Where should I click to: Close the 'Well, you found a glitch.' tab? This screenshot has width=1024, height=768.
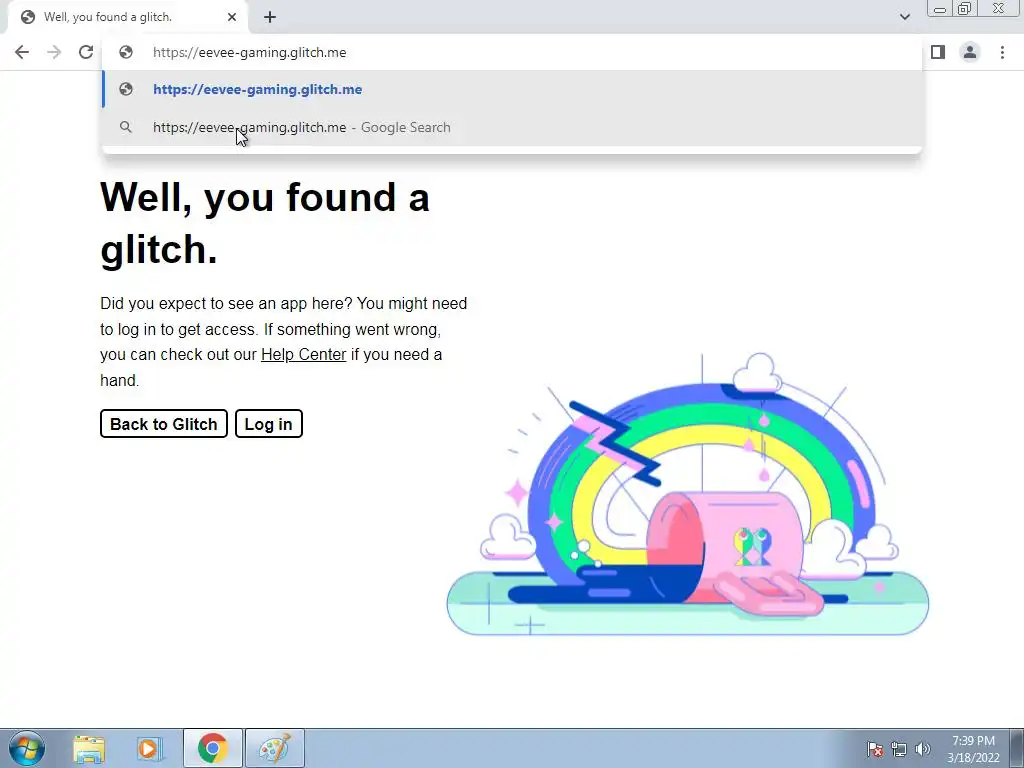232,18
